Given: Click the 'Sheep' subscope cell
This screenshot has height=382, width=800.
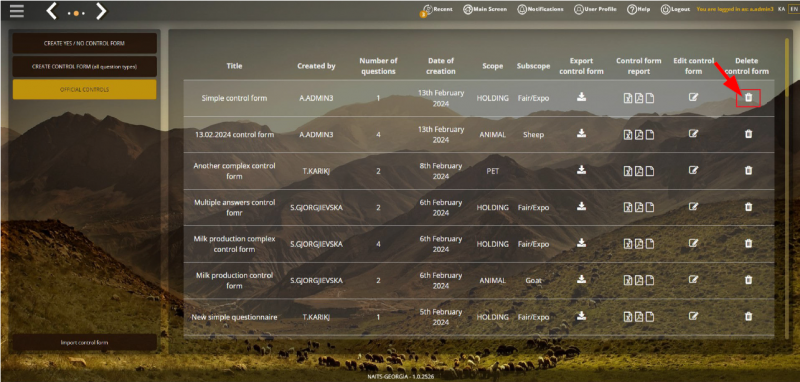Looking at the screenshot, I should pyautogui.click(x=533, y=135).
